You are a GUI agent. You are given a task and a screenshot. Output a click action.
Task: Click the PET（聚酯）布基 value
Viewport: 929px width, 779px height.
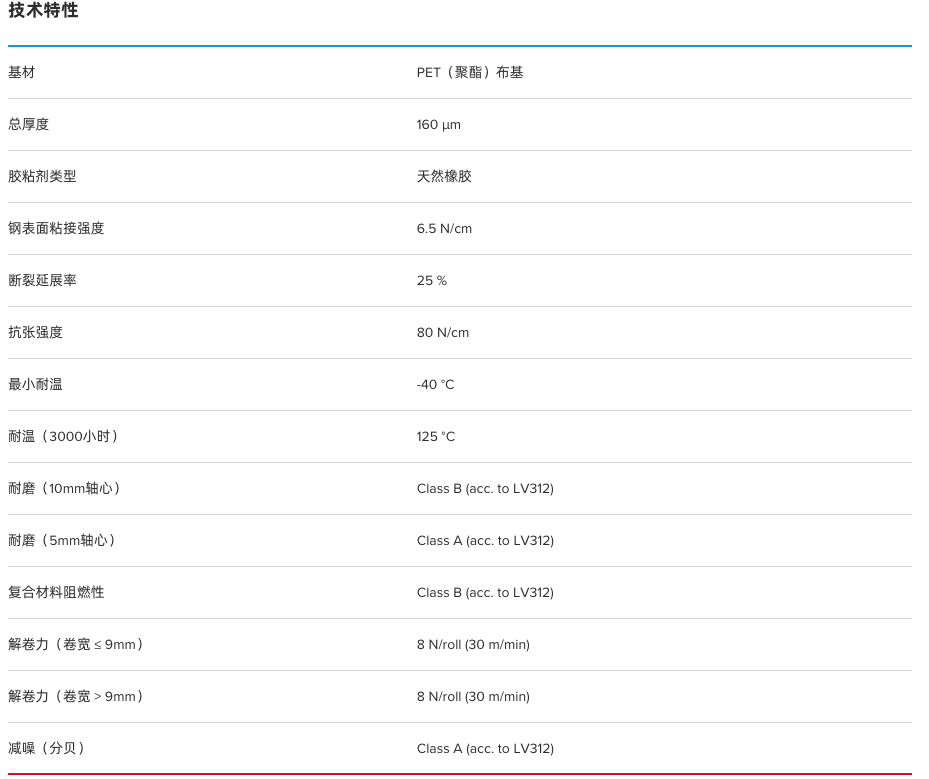470,72
